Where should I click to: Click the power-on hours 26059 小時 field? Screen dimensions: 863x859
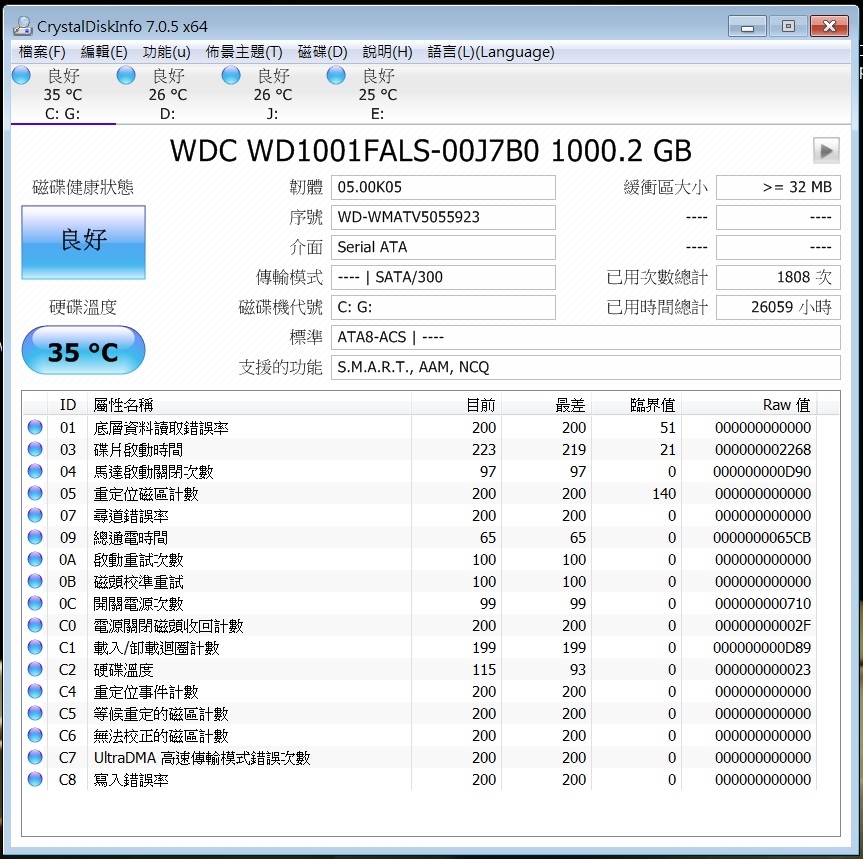point(778,308)
